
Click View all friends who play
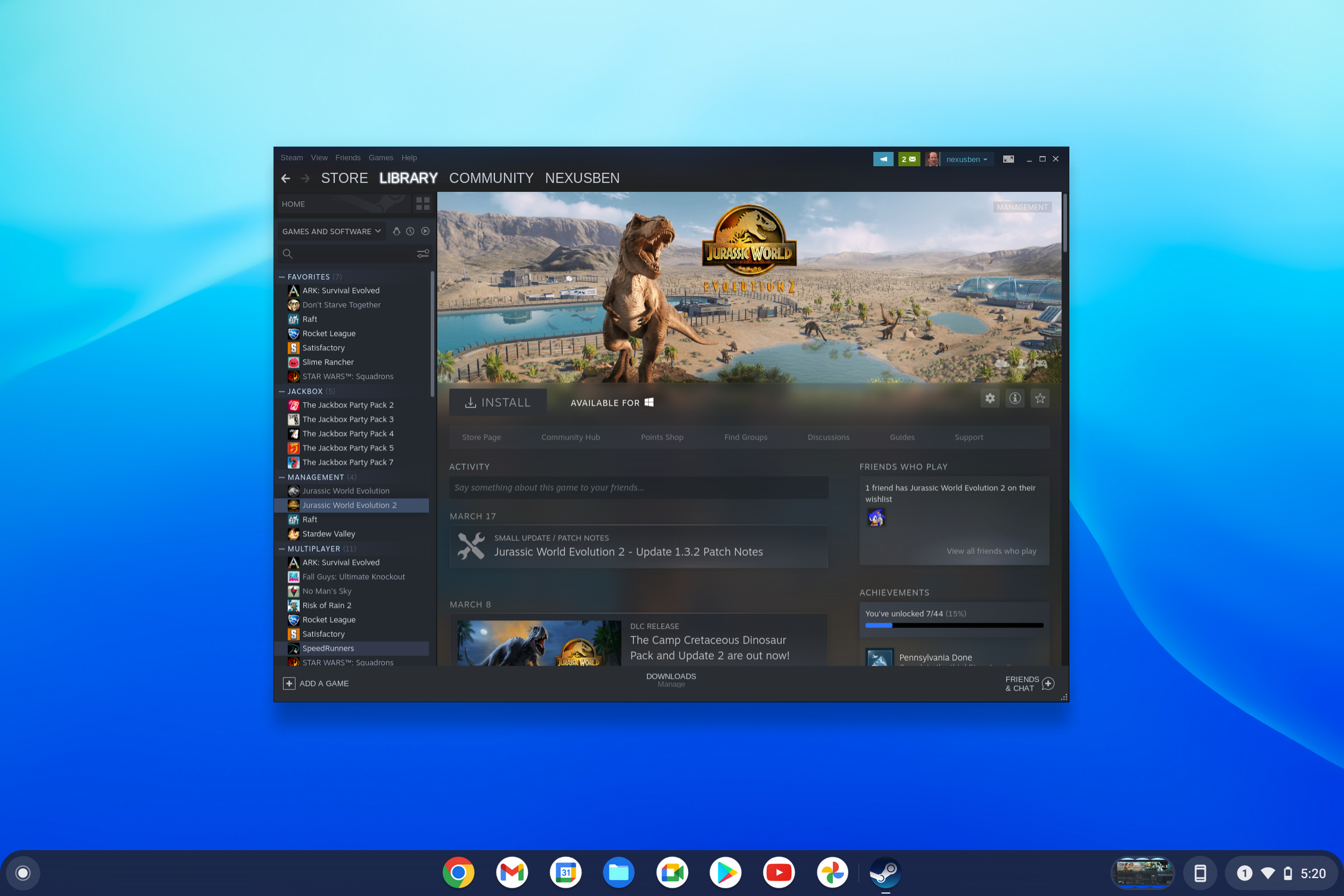pyautogui.click(x=991, y=551)
